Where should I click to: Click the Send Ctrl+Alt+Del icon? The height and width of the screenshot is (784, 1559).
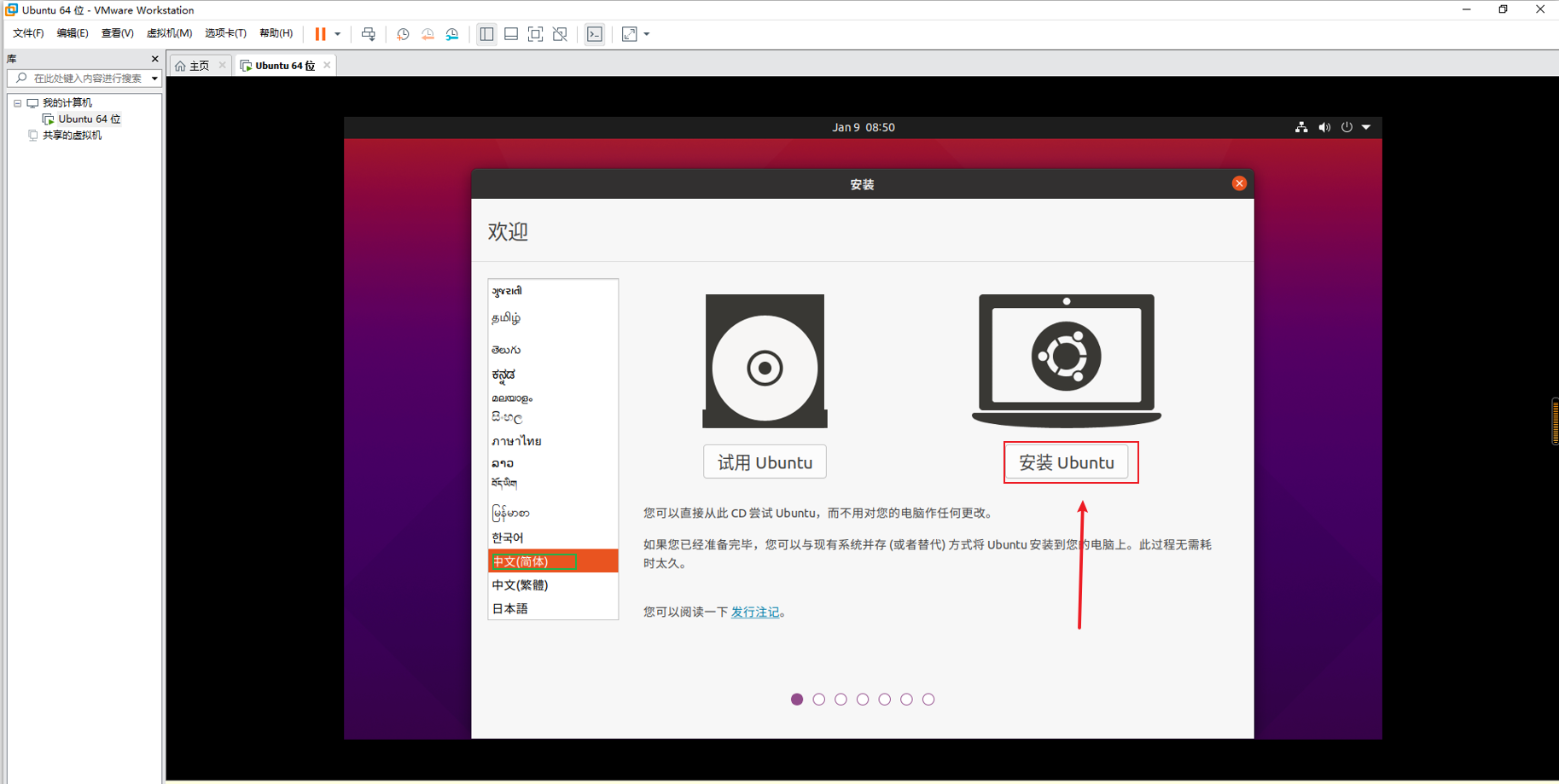[369, 34]
